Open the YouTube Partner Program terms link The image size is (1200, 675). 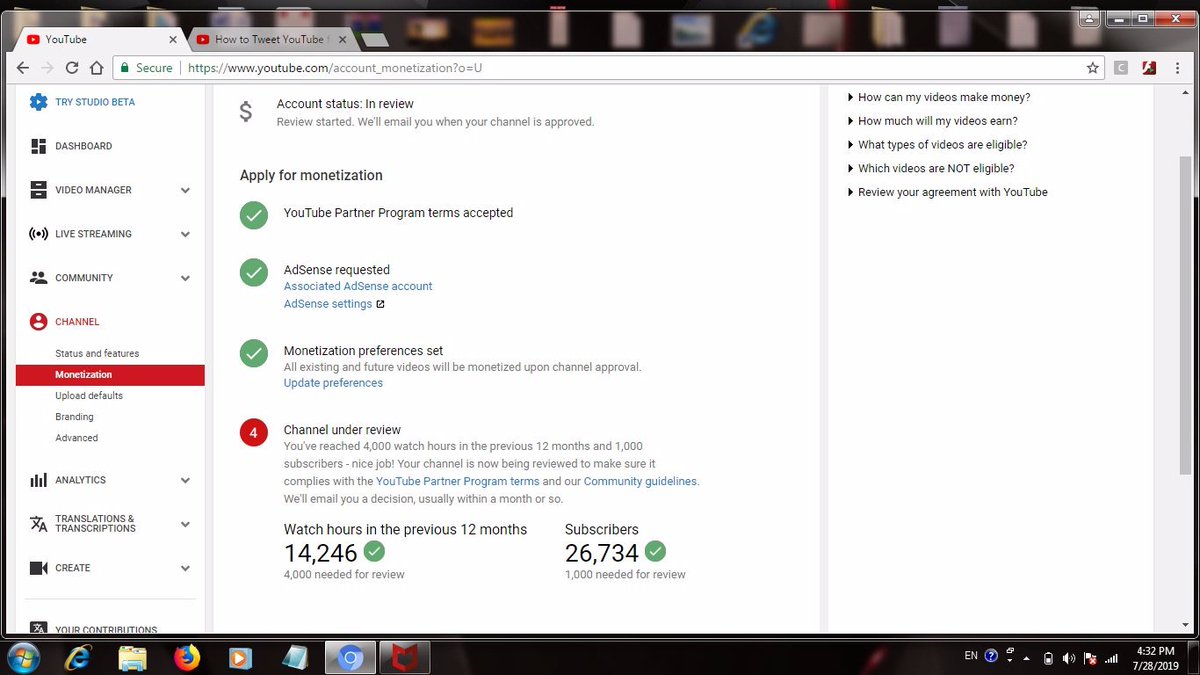pyautogui.click(x=458, y=481)
